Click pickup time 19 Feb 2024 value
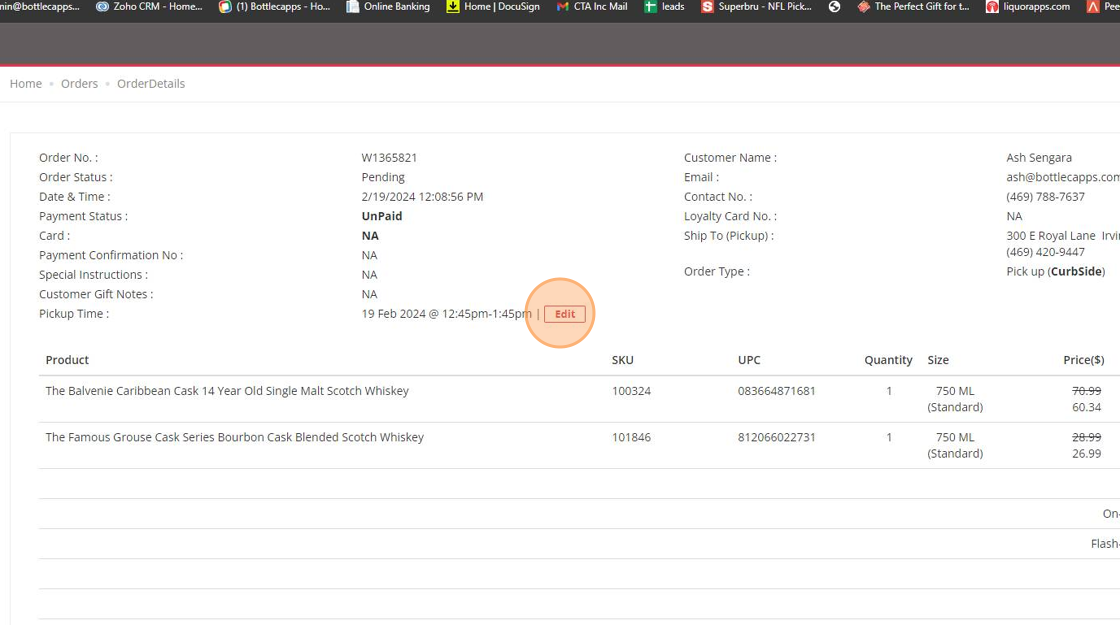1120x625 pixels. [x=446, y=314]
